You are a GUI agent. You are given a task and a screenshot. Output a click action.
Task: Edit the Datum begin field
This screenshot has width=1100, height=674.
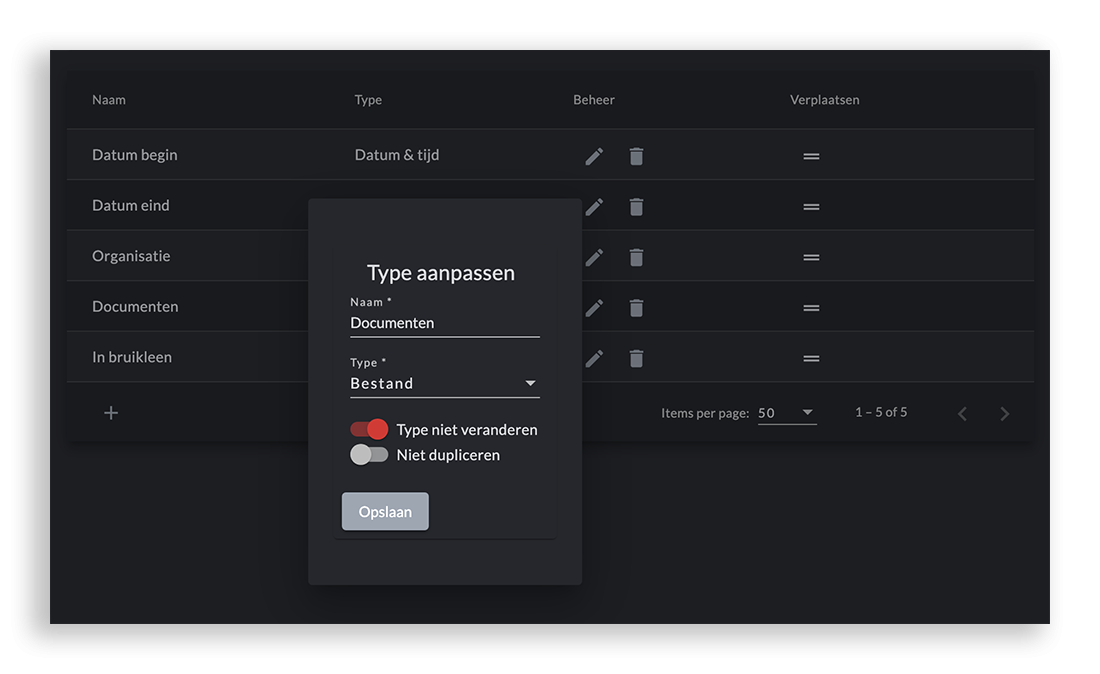(593, 155)
